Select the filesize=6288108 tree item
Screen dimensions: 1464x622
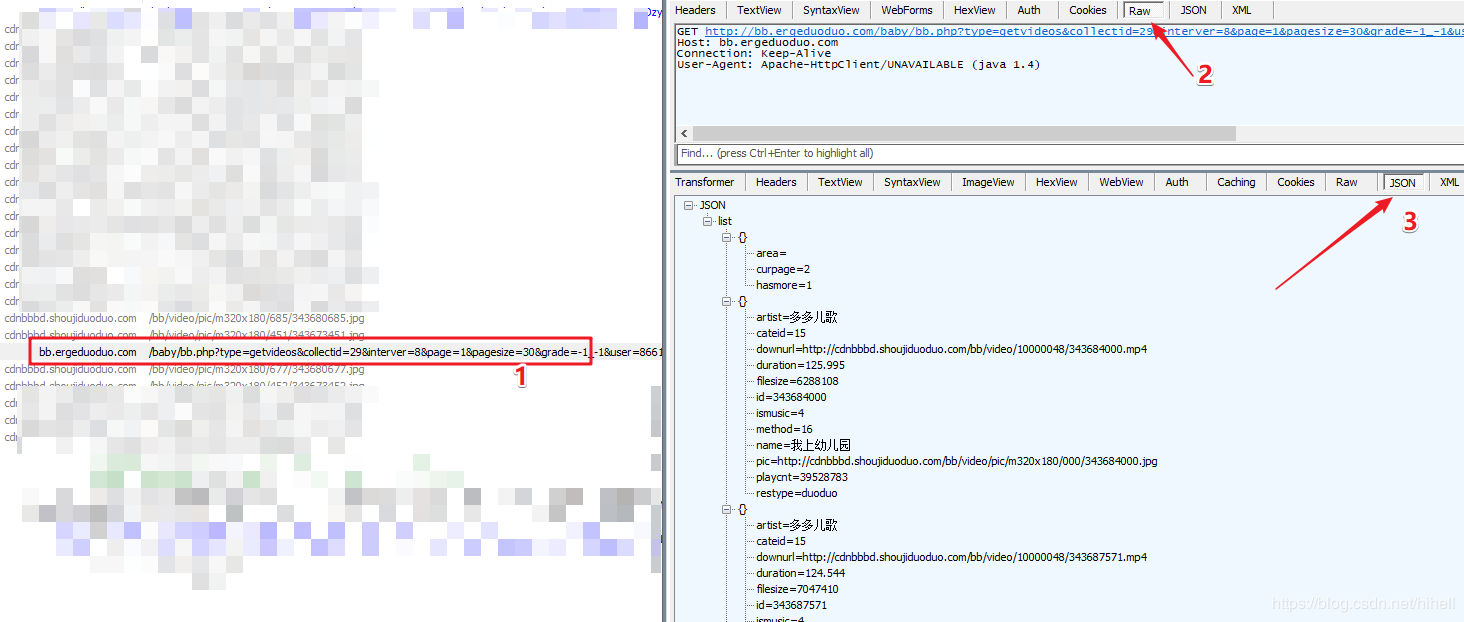click(797, 381)
